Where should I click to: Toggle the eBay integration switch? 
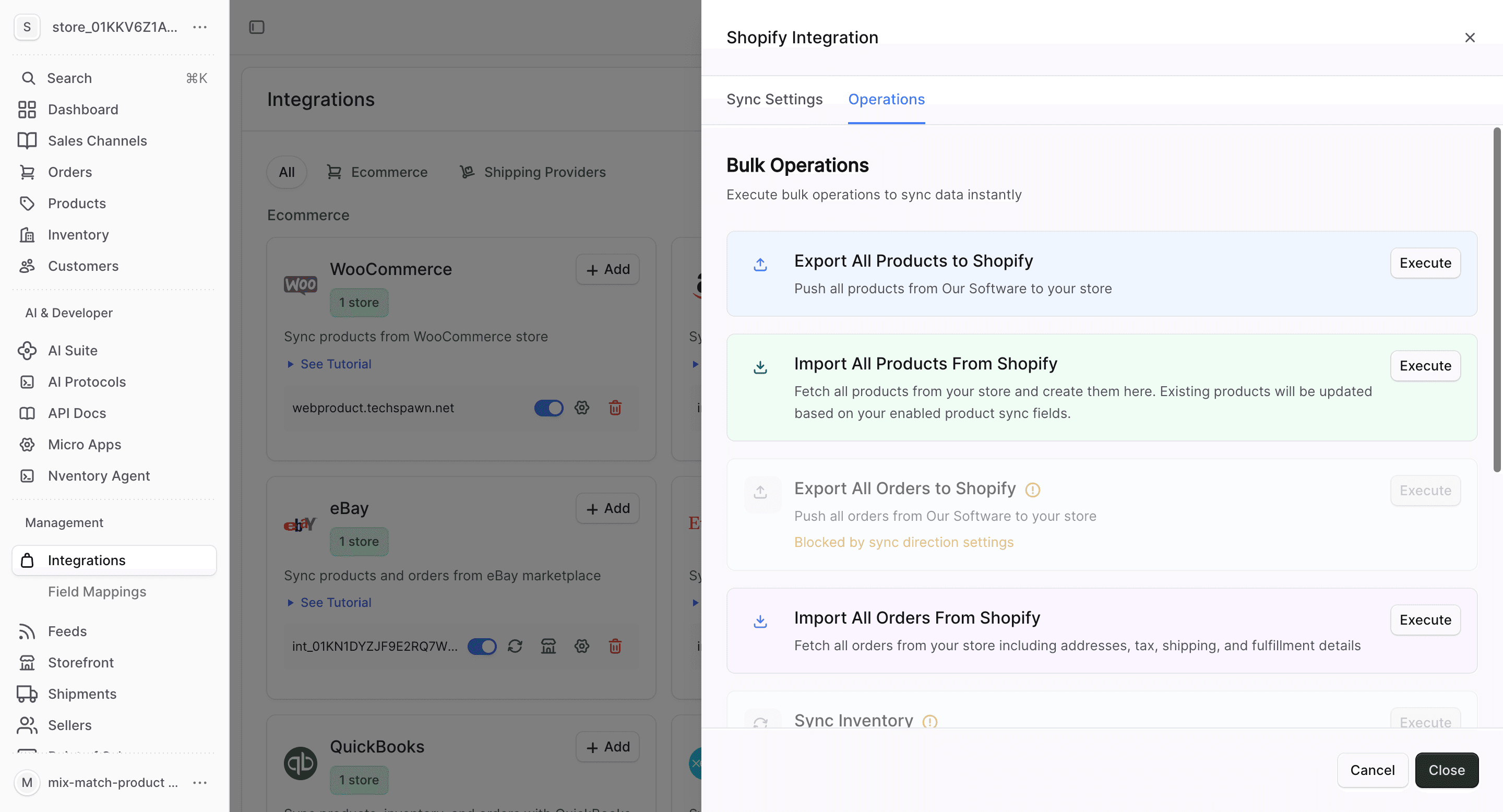click(482, 647)
